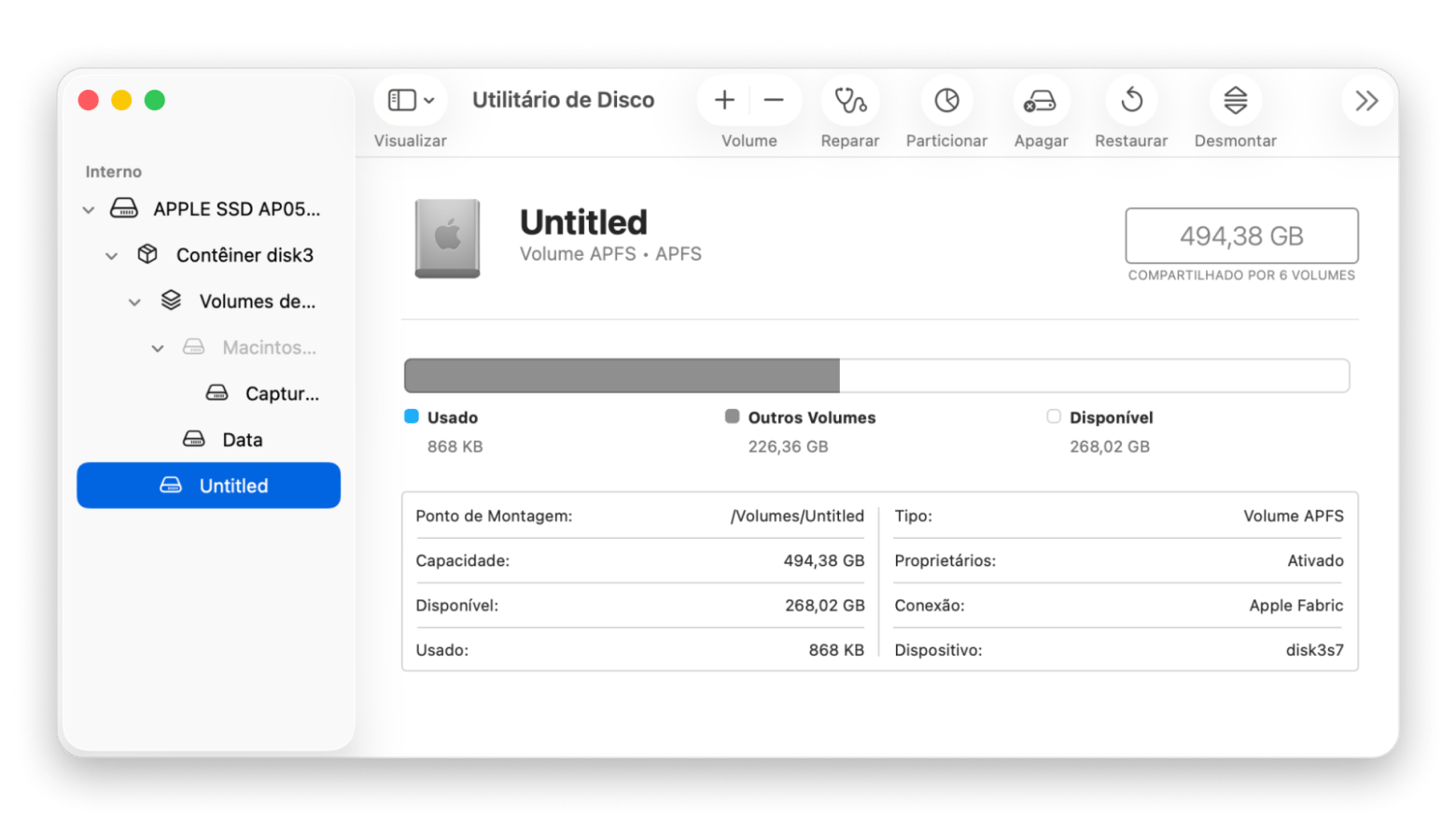Run Reparar first aid stethoscope icon
This screenshot has height=833, width=1456.
(x=850, y=100)
